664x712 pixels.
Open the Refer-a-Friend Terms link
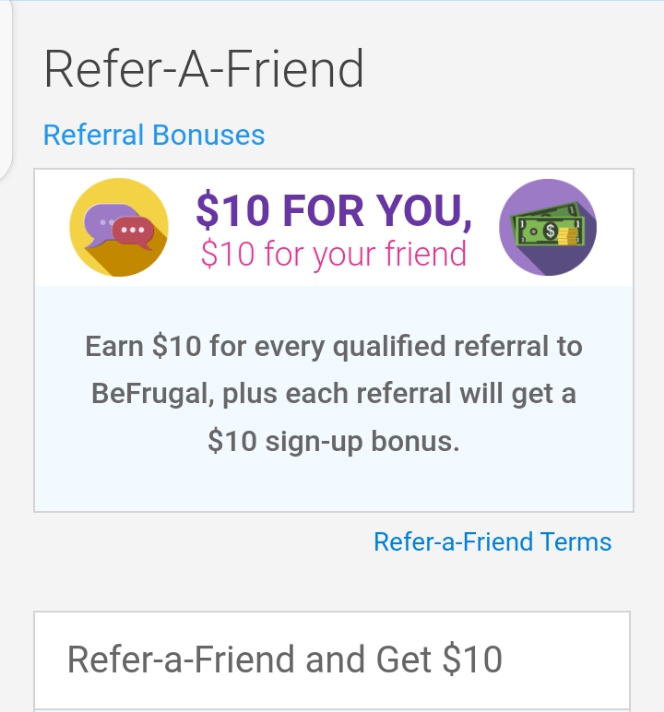pyautogui.click(x=492, y=542)
